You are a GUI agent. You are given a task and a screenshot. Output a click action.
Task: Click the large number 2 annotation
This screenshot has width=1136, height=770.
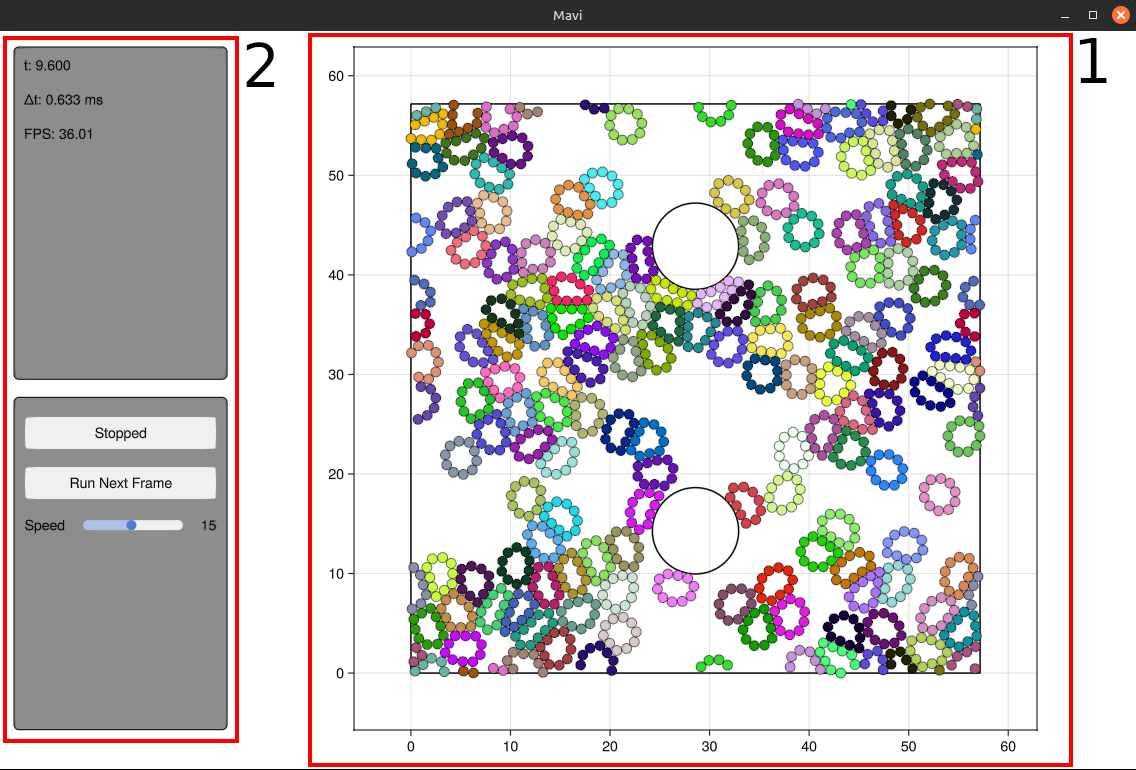pos(260,68)
